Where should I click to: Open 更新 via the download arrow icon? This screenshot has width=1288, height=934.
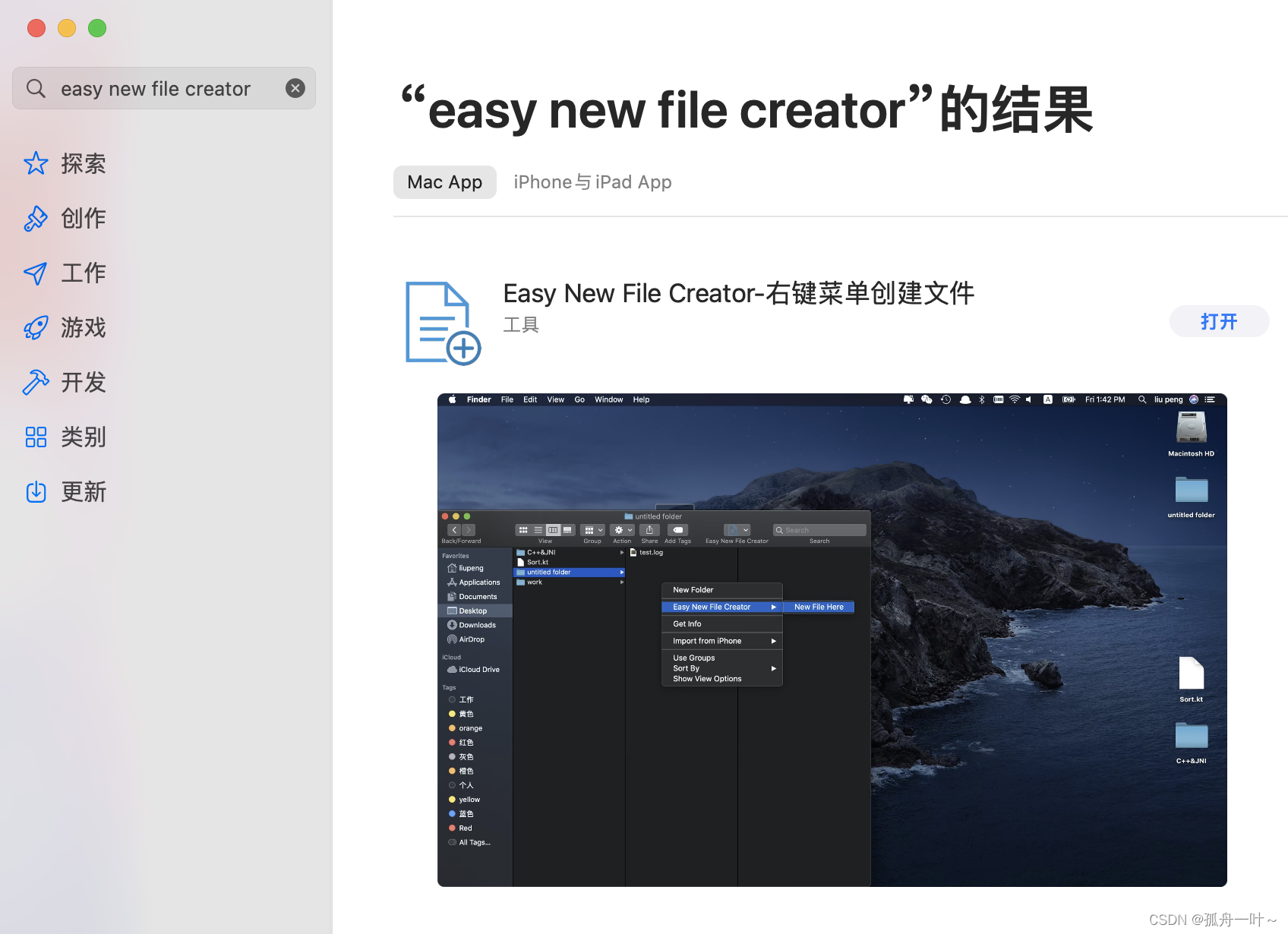[36, 491]
